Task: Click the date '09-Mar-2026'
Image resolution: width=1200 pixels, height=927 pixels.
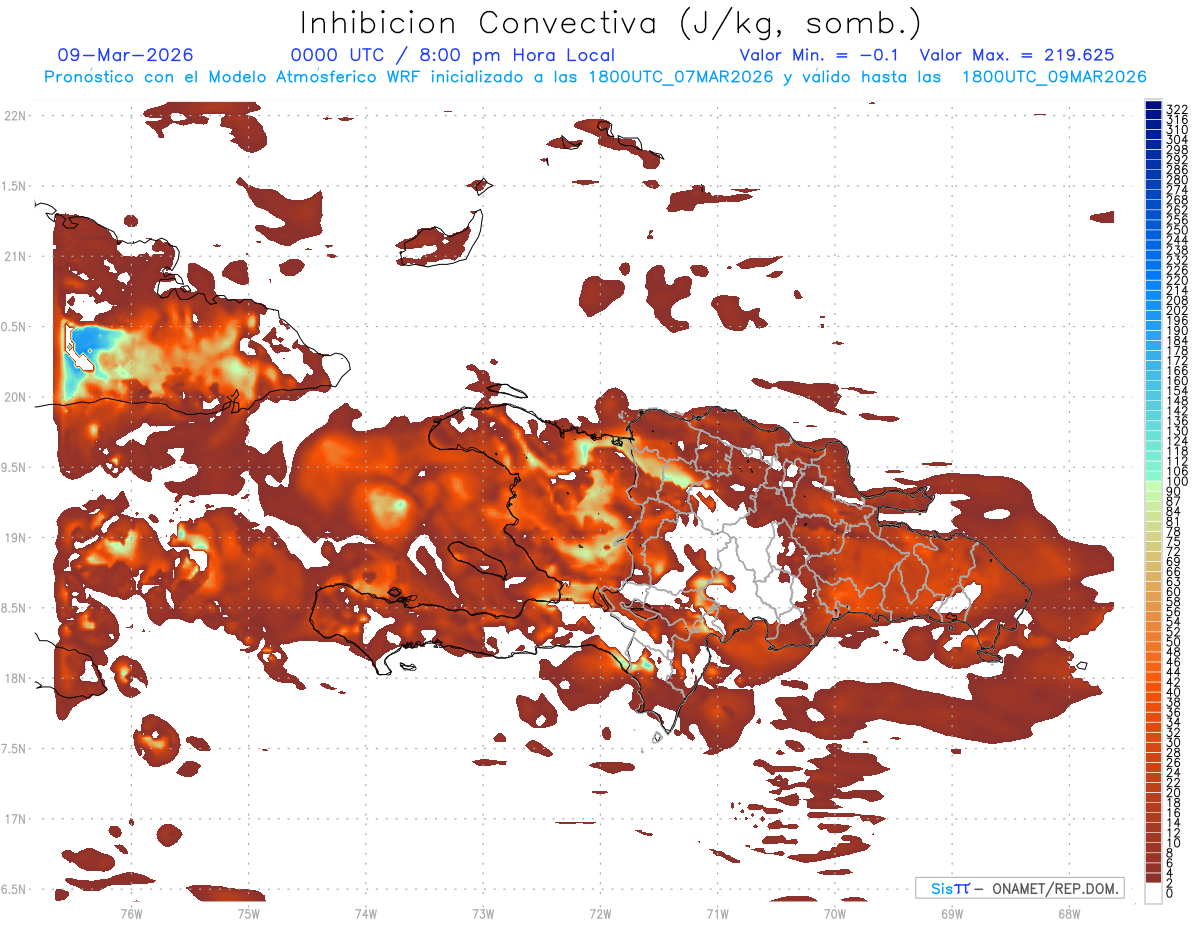Action: 126,55
